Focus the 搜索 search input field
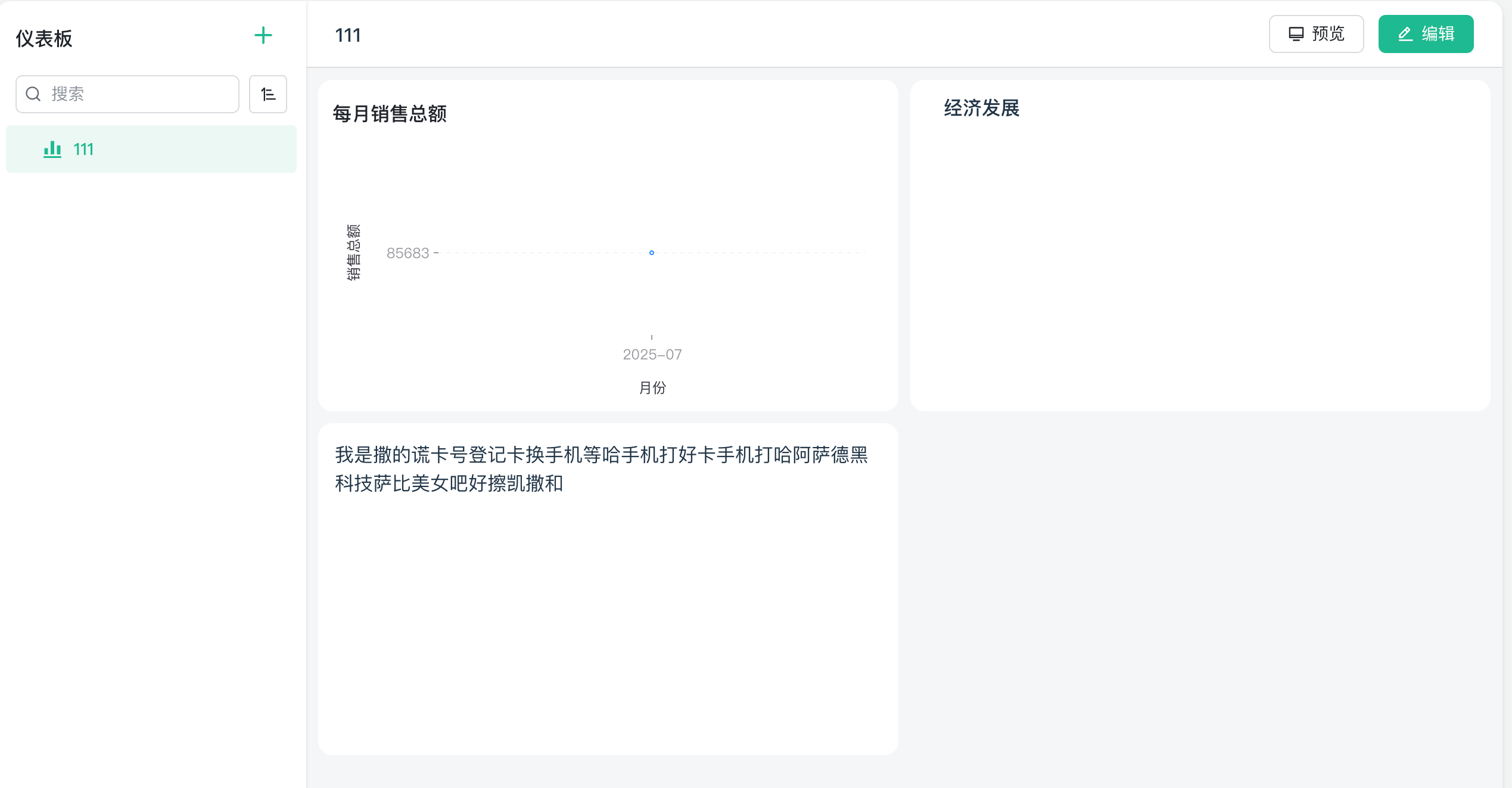Image resolution: width=1512 pixels, height=788 pixels. 127,94
